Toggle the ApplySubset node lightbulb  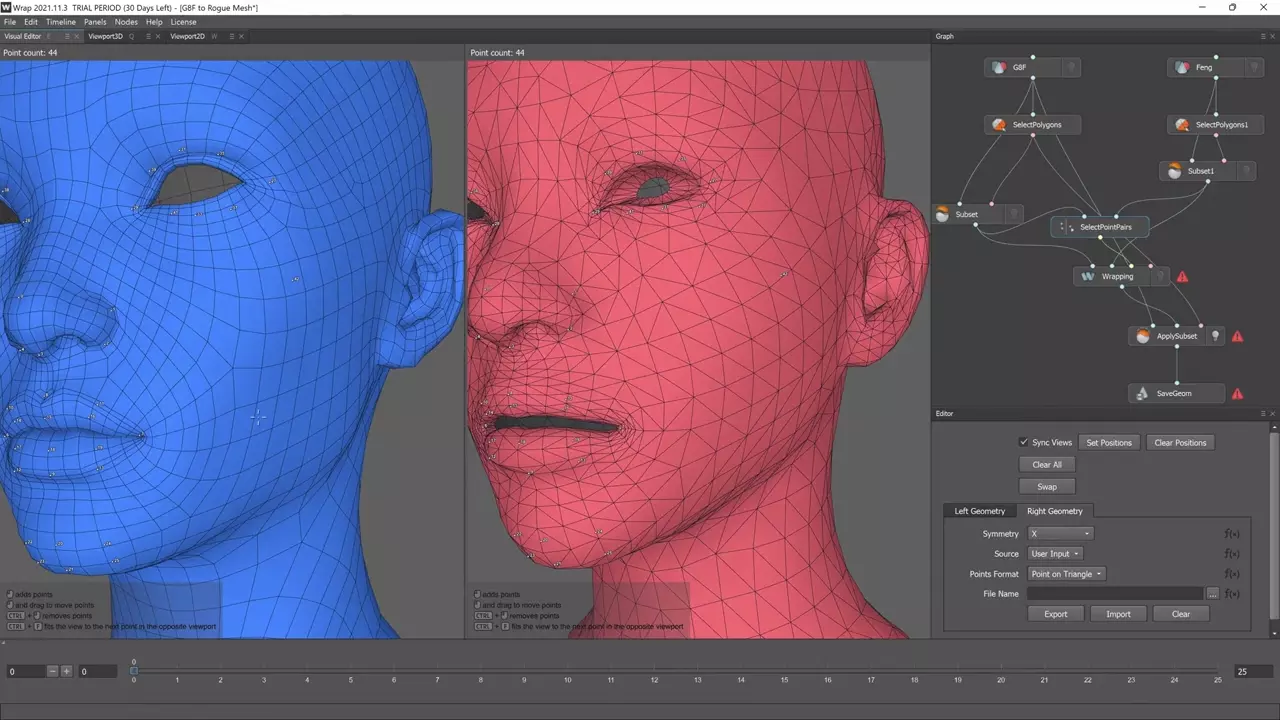point(1215,337)
